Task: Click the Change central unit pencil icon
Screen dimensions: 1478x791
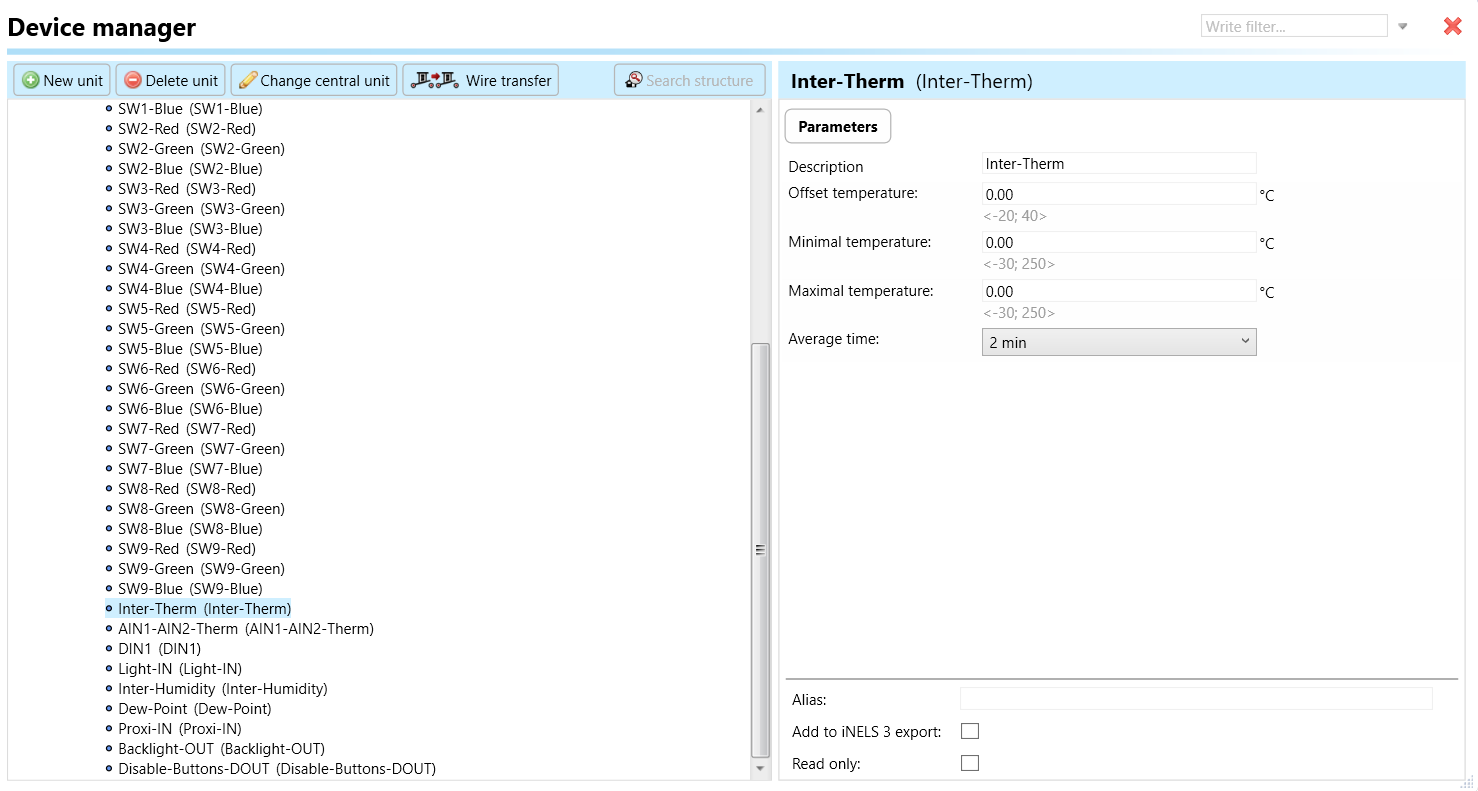Action: [x=248, y=81]
